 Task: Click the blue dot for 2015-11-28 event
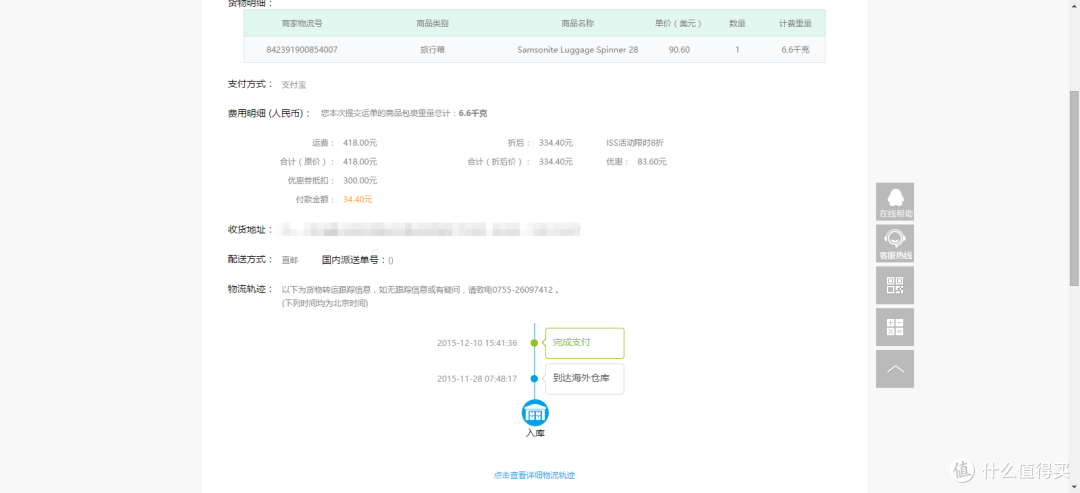534,379
